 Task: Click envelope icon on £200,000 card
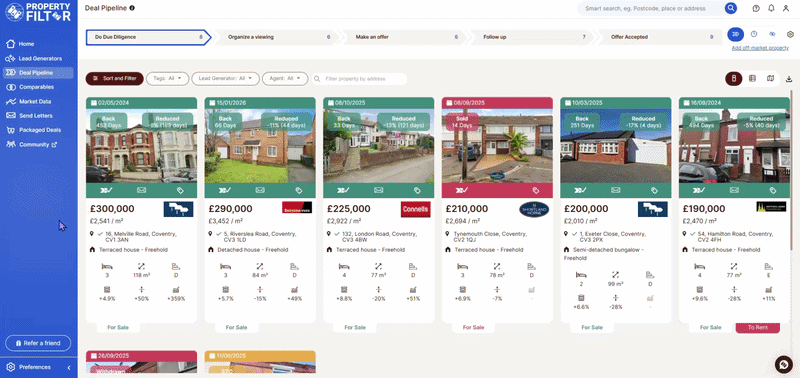tap(616, 190)
